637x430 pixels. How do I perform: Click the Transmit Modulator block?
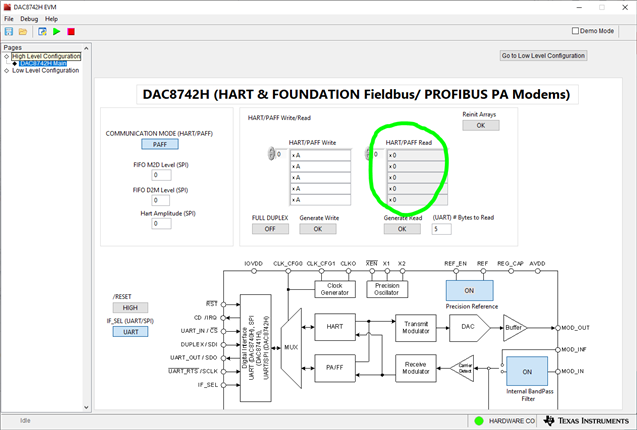(x=416, y=328)
